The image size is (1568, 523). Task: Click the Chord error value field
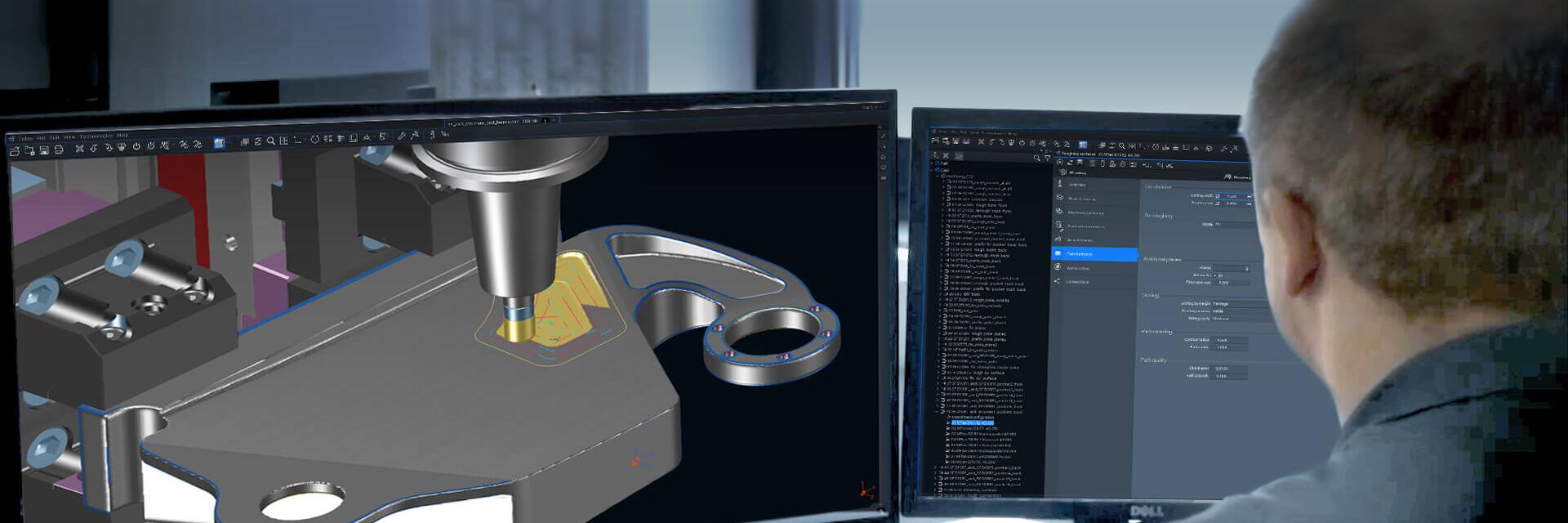(x=1231, y=369)
